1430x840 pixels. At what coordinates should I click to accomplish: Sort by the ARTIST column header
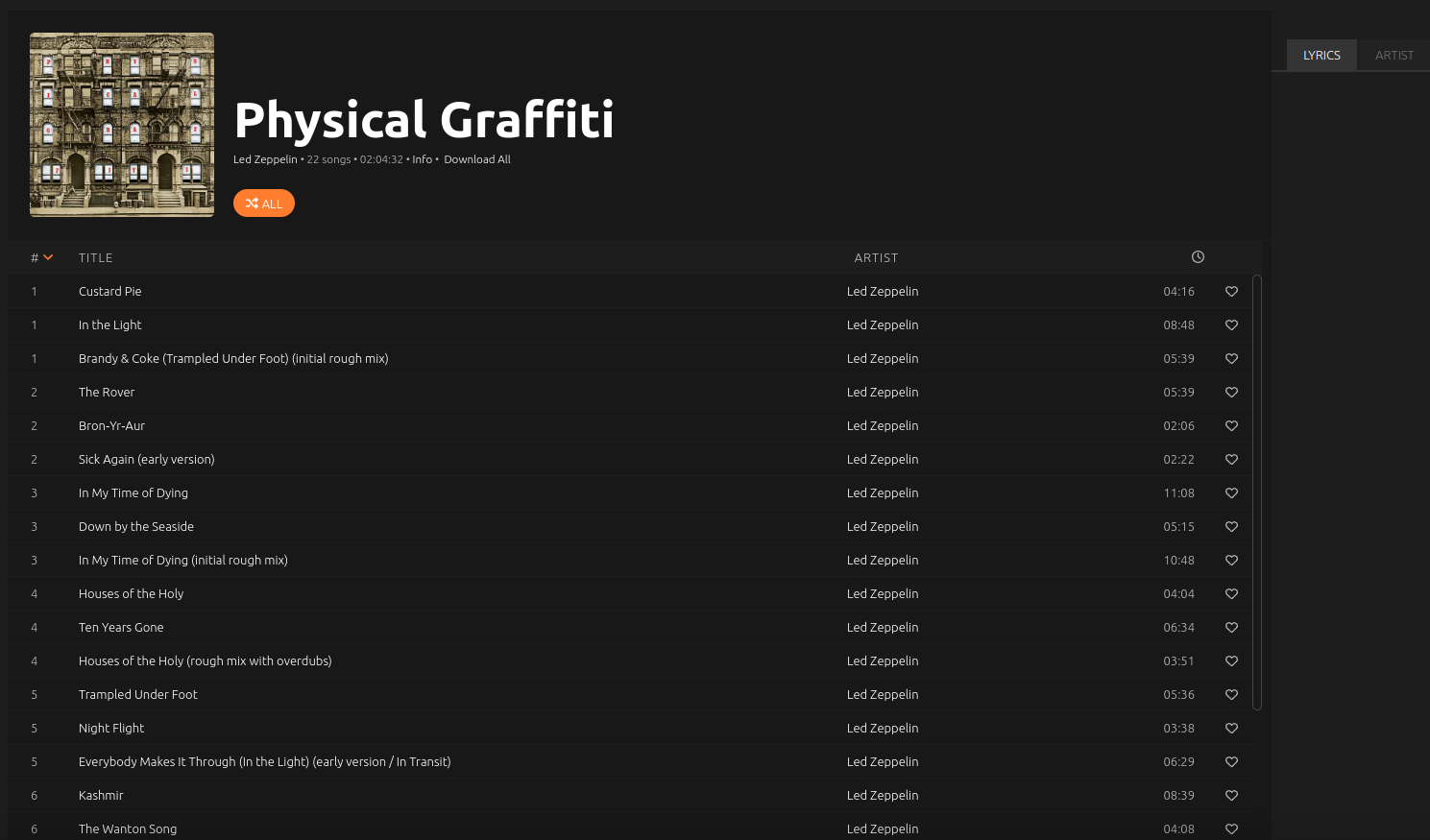[x=877, y=258]
